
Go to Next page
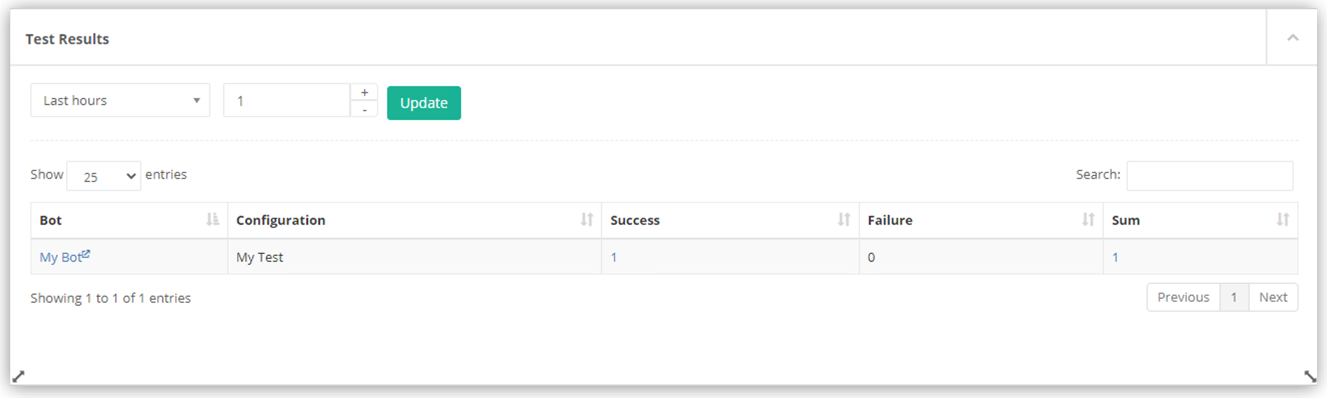pos(1273,297)
